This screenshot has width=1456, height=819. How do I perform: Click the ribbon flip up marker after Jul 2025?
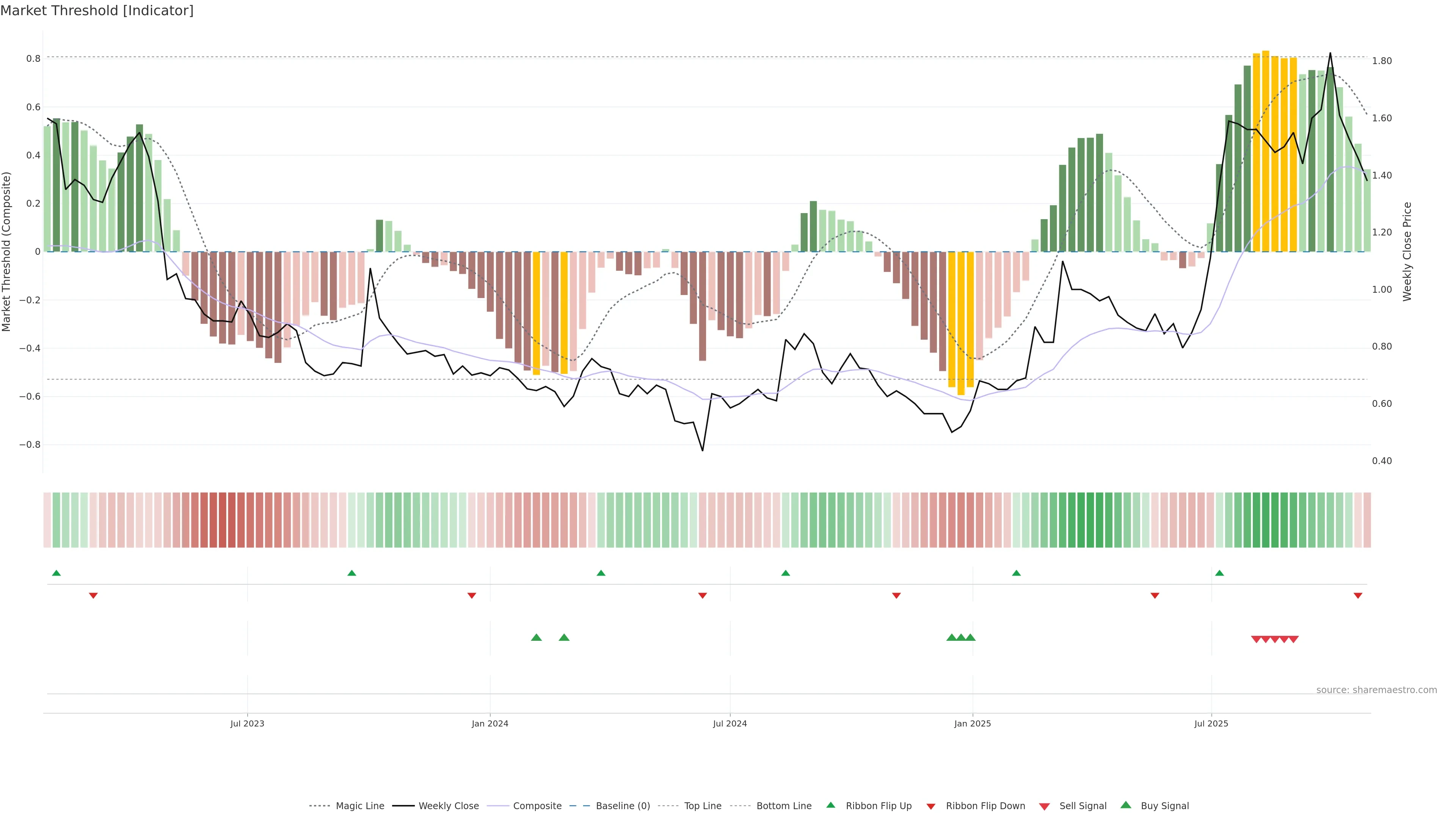[x=1219, y=573]
